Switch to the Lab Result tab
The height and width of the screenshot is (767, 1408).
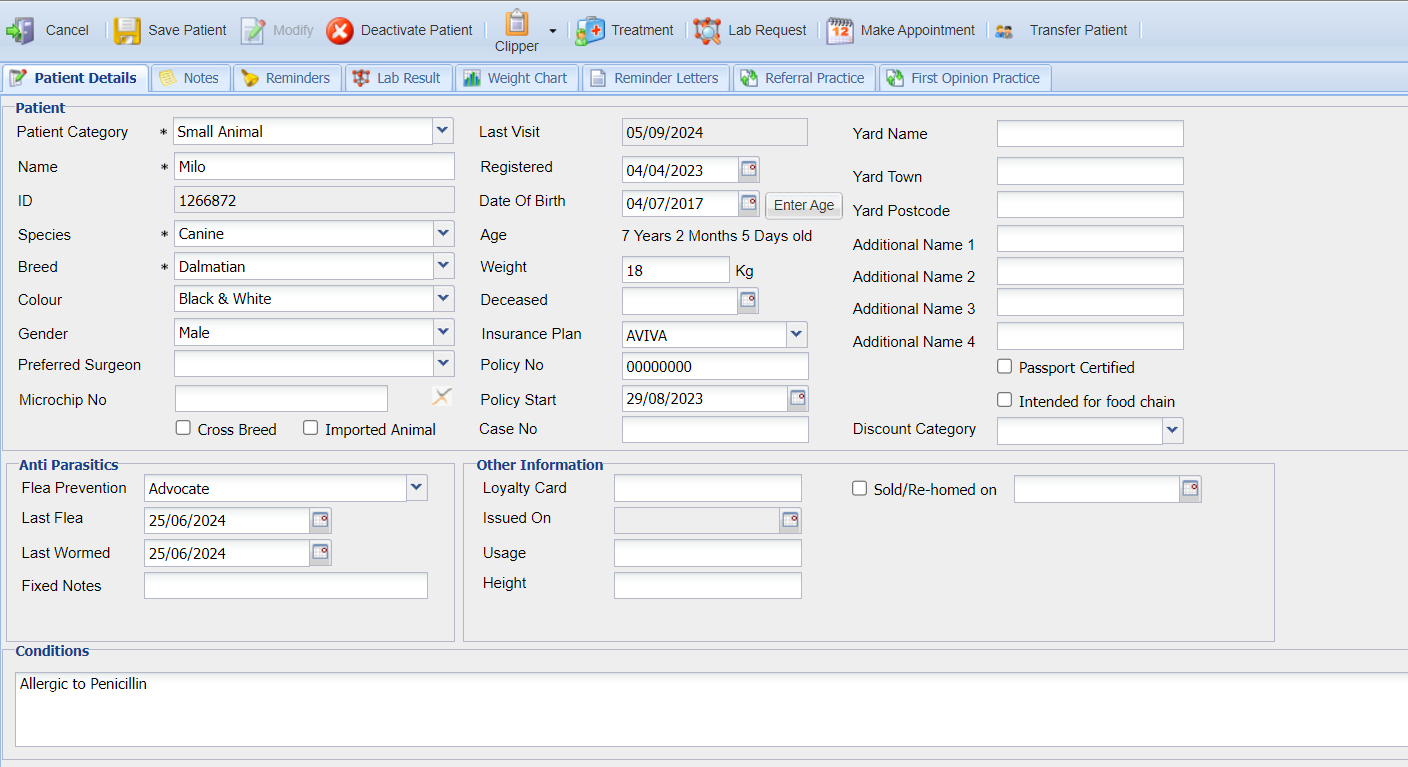click(x=398, y=78)
